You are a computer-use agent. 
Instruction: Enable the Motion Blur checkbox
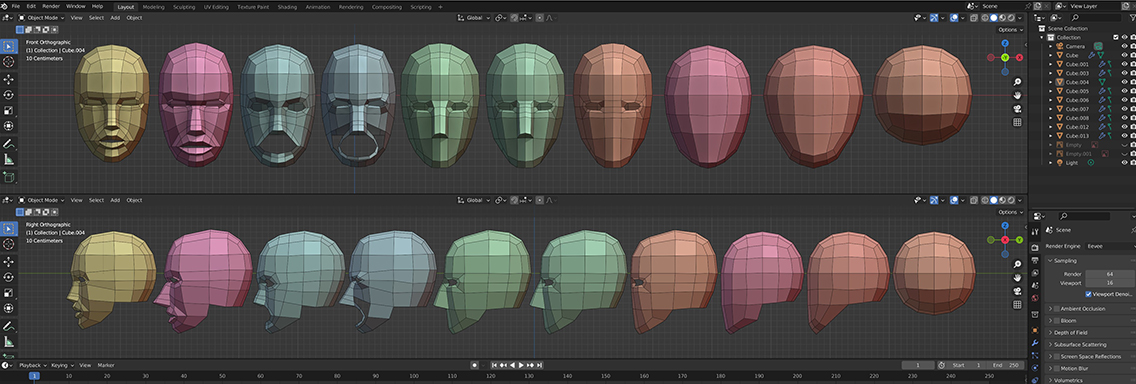point(1056,369)
